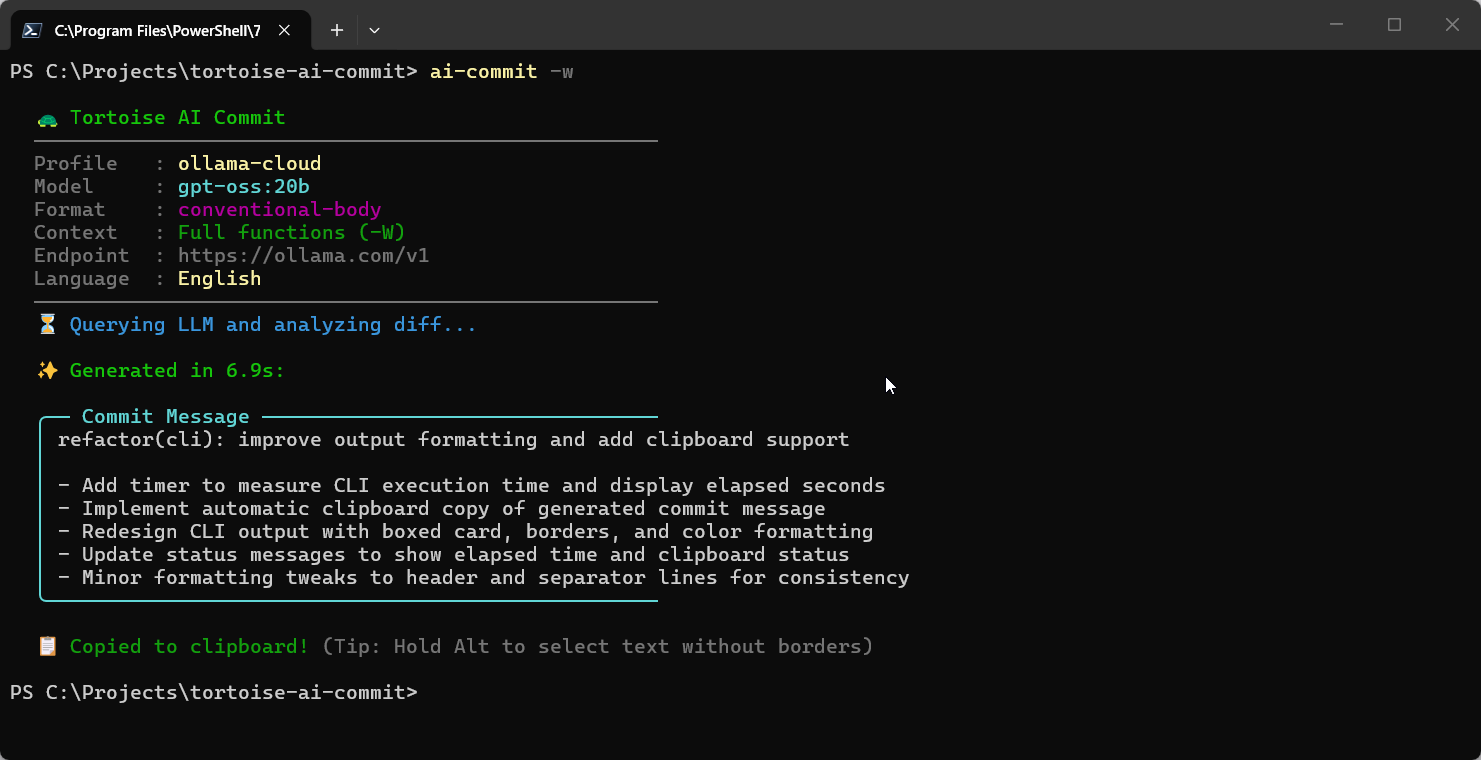Click the https://ollama.com/v1 endpoint URL
The image size is (1481, 760).
pos(304,256)
